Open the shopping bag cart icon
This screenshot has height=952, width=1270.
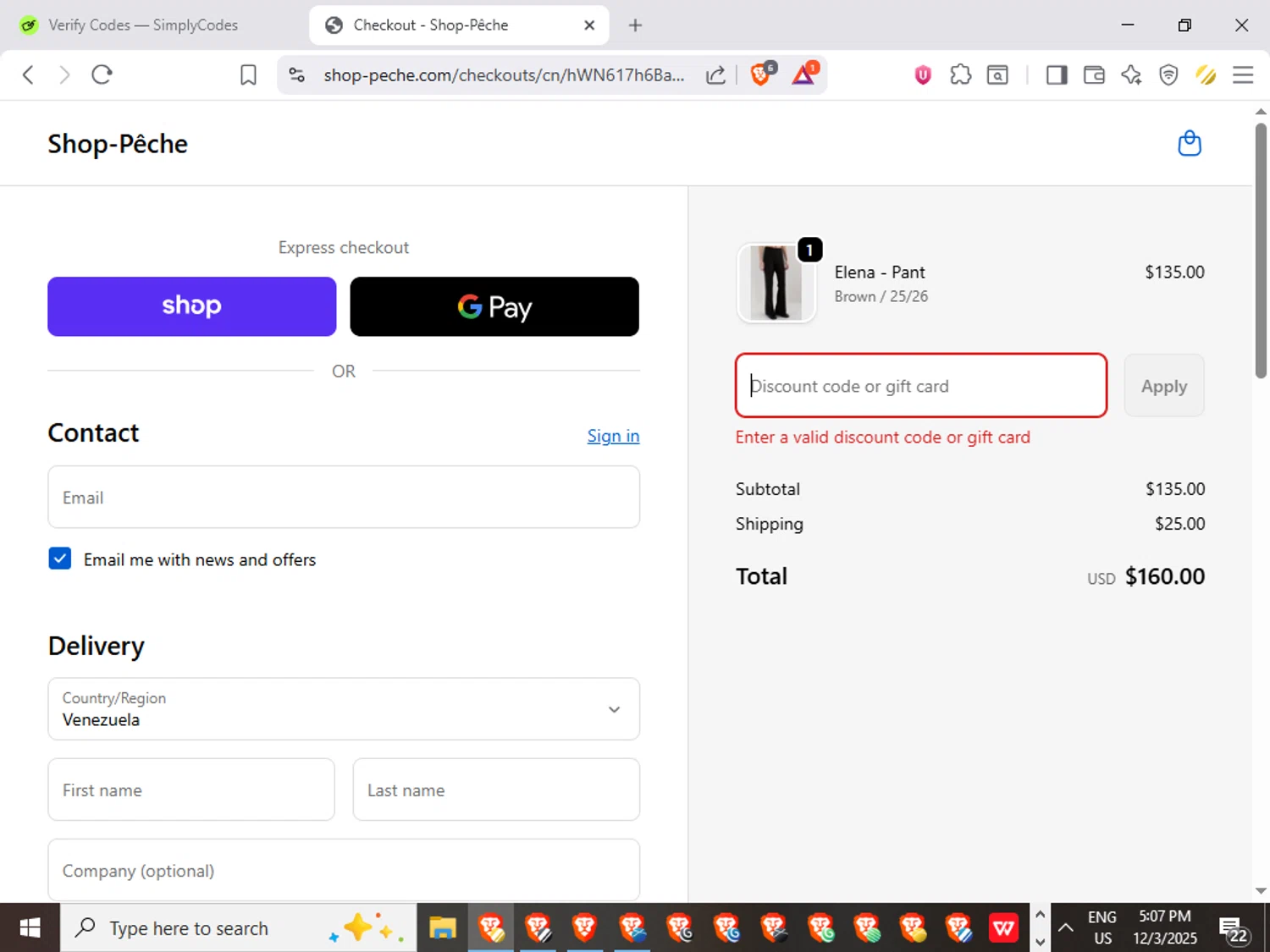coord(1190,143)
